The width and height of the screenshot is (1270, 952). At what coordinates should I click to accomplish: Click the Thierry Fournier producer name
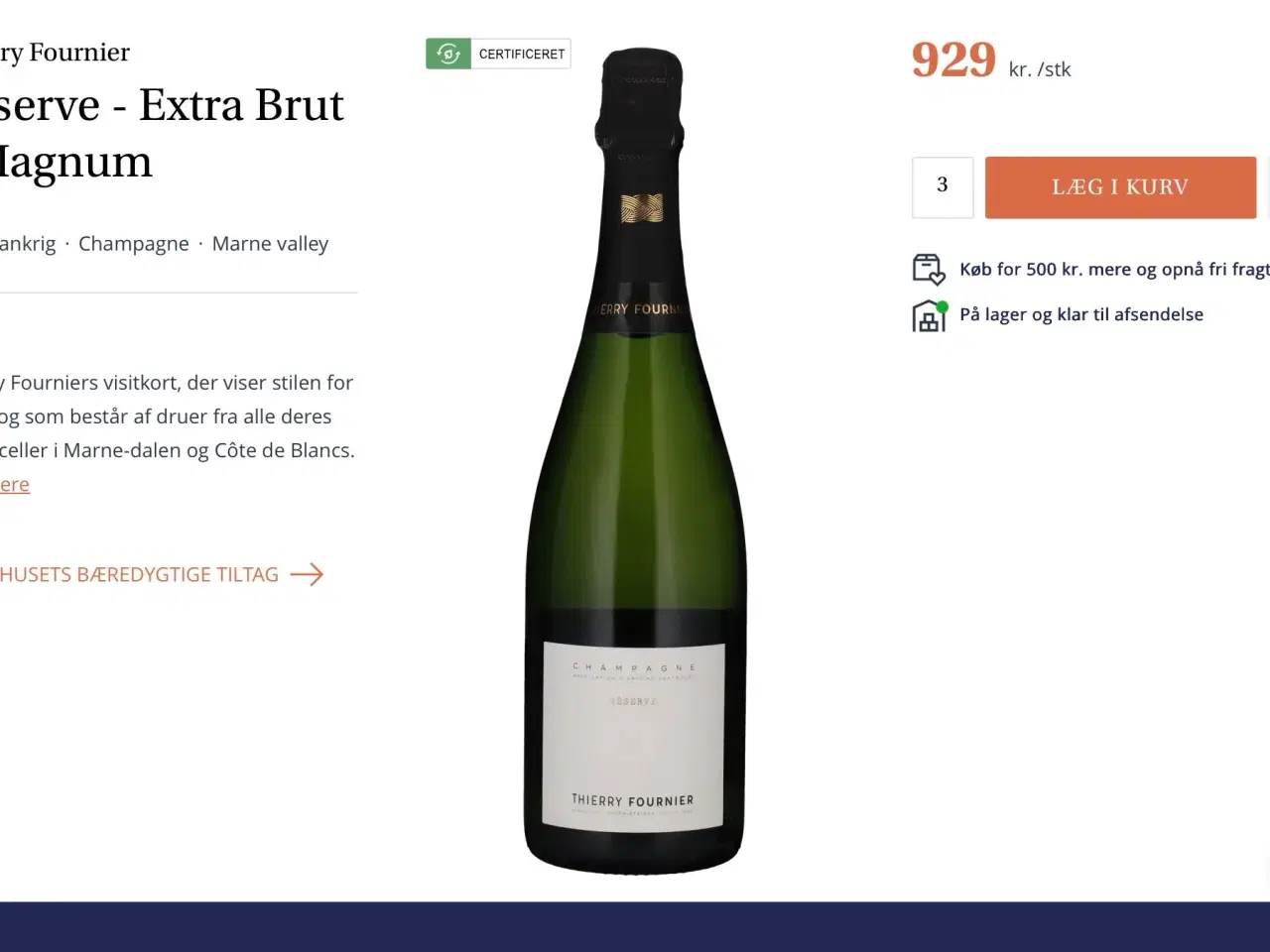click(64, 52)
